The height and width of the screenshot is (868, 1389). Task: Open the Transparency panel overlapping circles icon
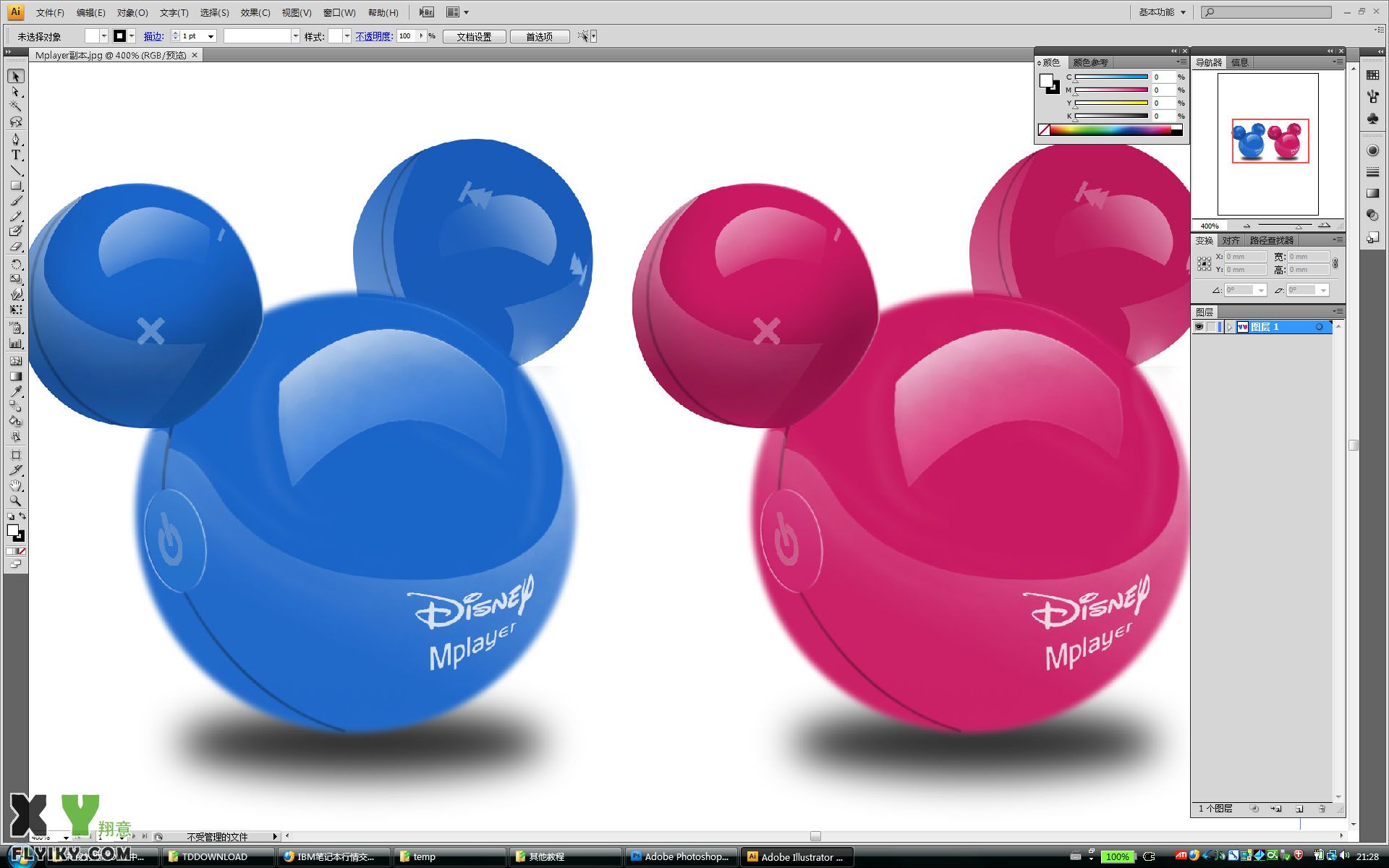[x=1372, y=215]
